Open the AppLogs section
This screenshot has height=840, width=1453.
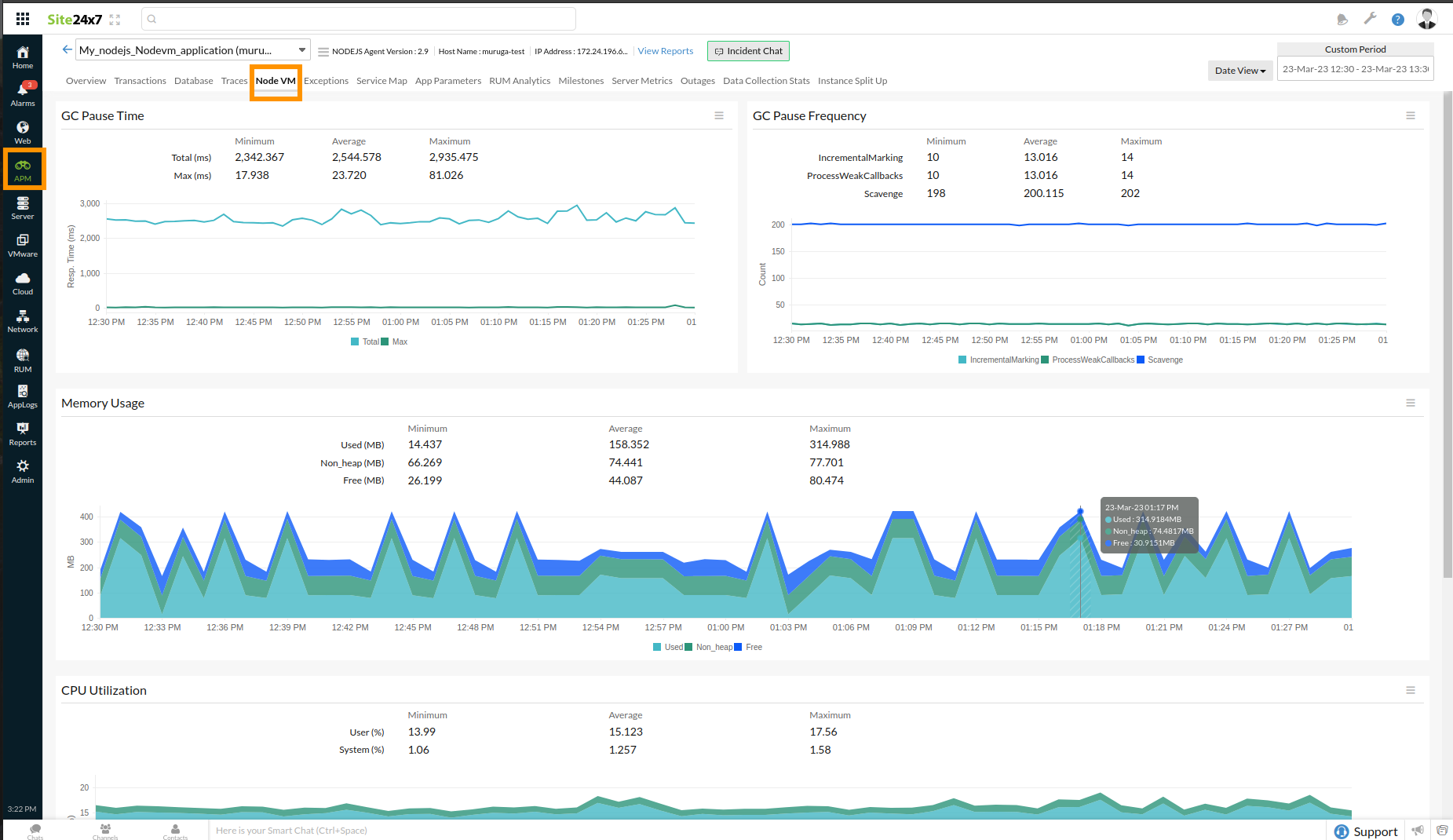click(x=22, y=395)
